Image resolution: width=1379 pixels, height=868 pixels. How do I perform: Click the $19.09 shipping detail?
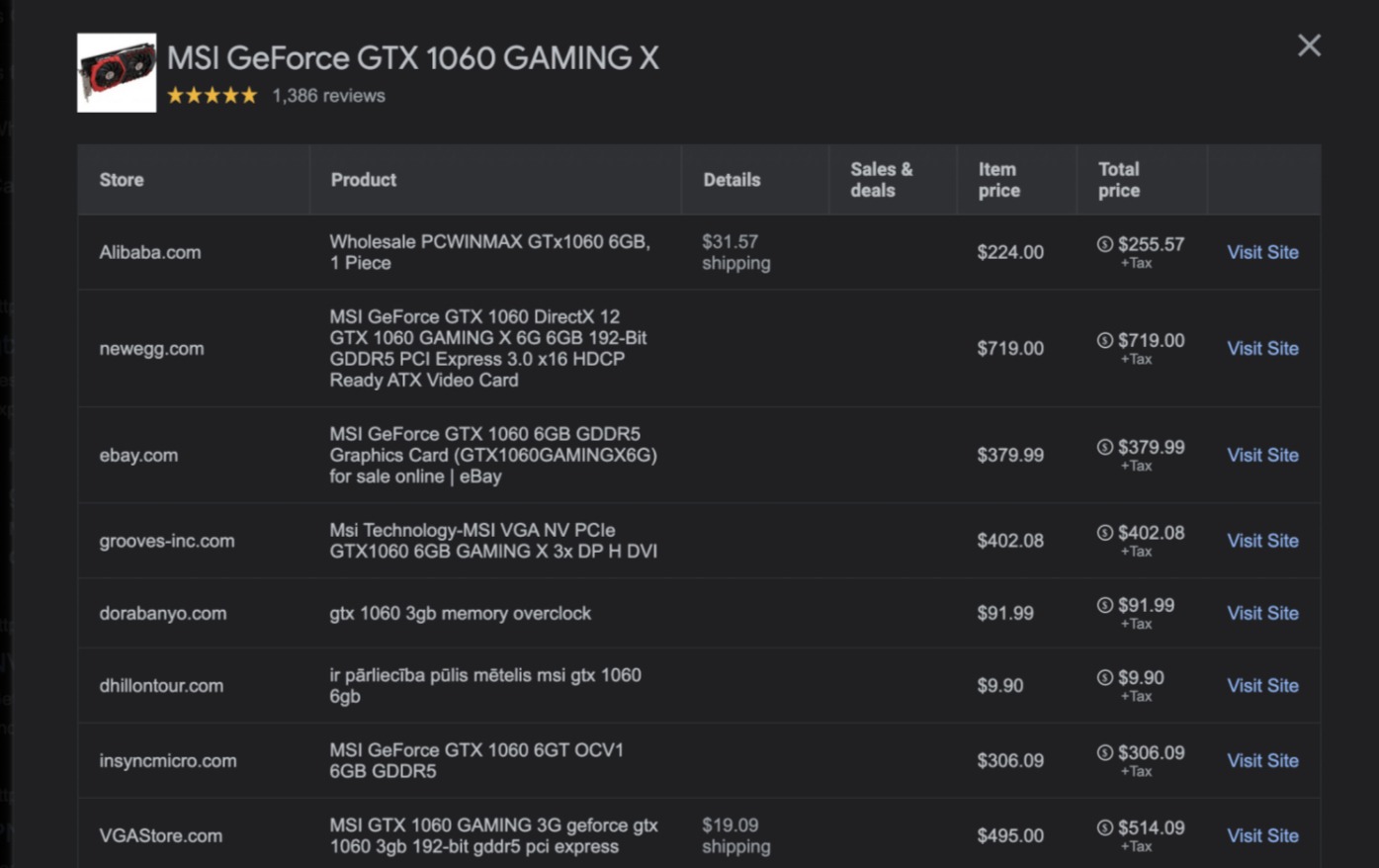(x=735, y=835)
